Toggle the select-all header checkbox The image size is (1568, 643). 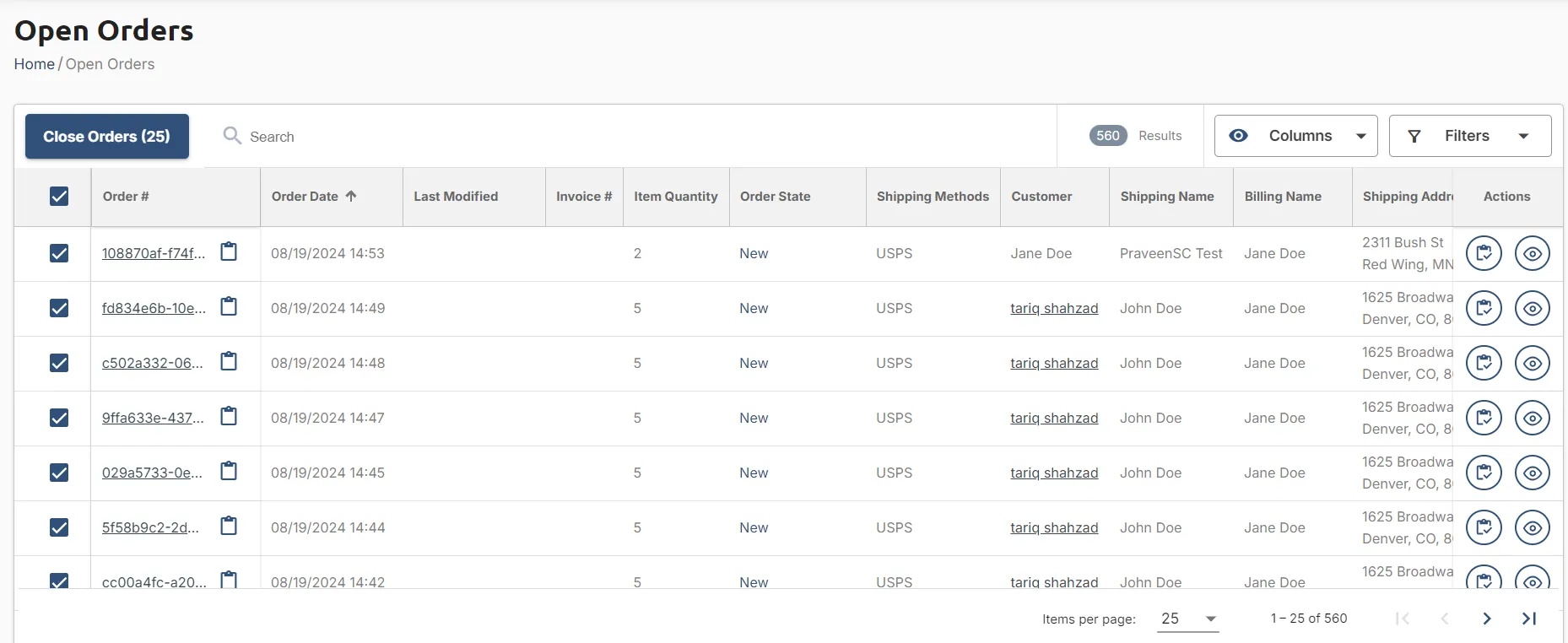(59, 197)
